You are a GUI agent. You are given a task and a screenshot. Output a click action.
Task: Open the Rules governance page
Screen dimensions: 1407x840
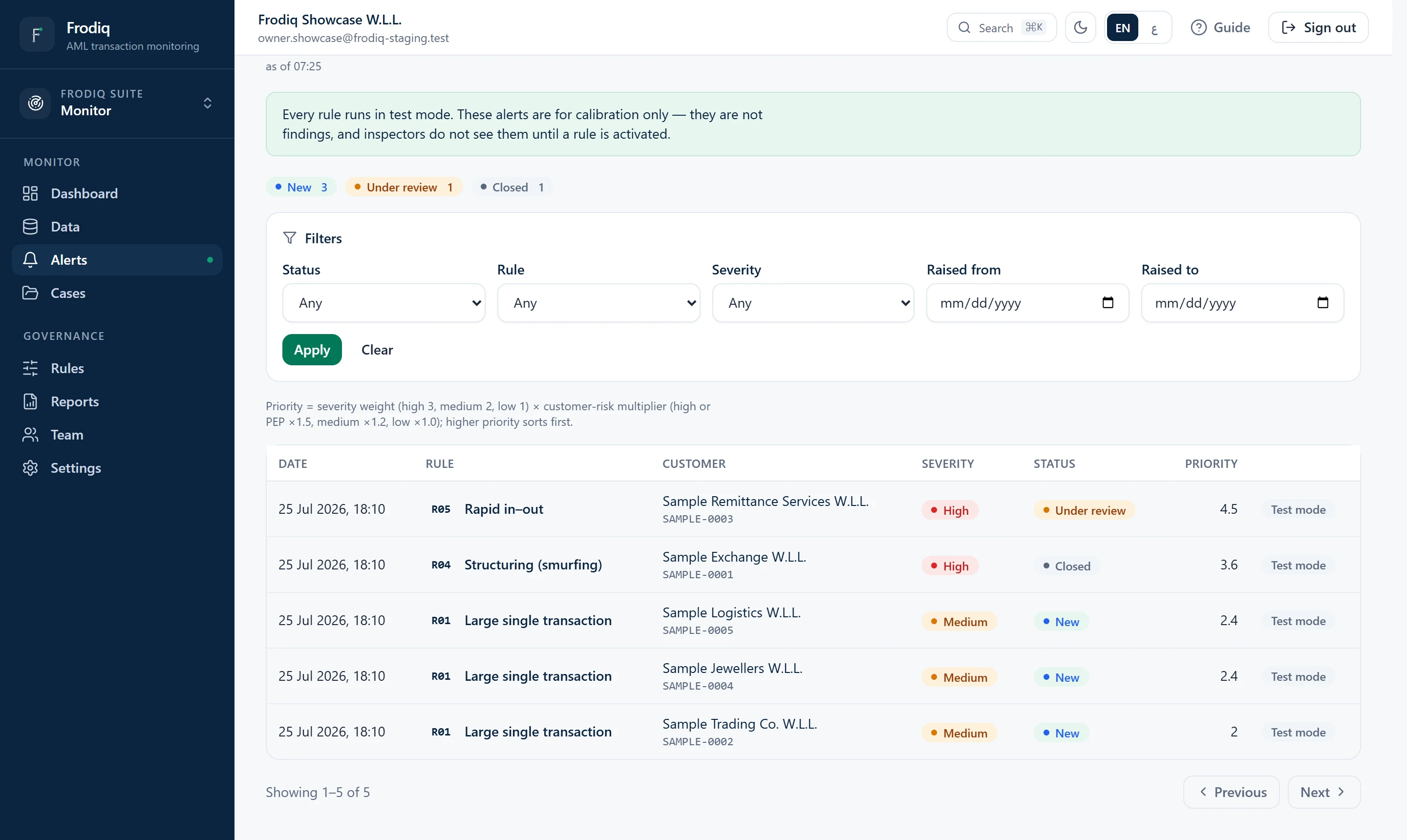(117, 369)
